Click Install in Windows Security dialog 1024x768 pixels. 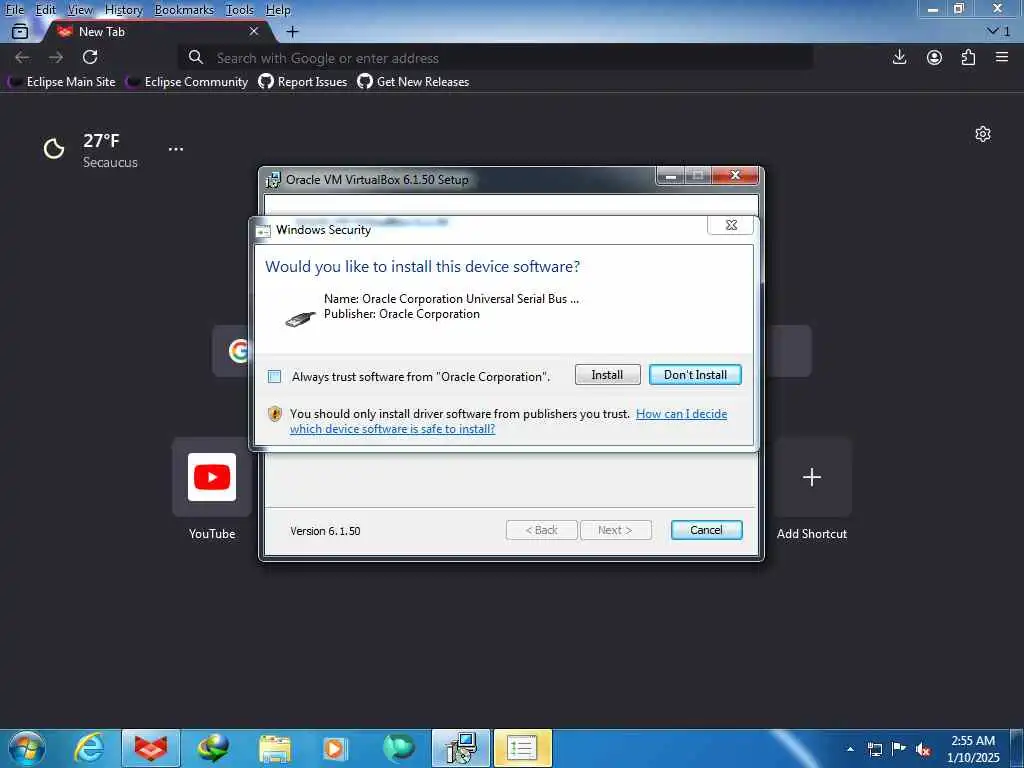(607, 375)
